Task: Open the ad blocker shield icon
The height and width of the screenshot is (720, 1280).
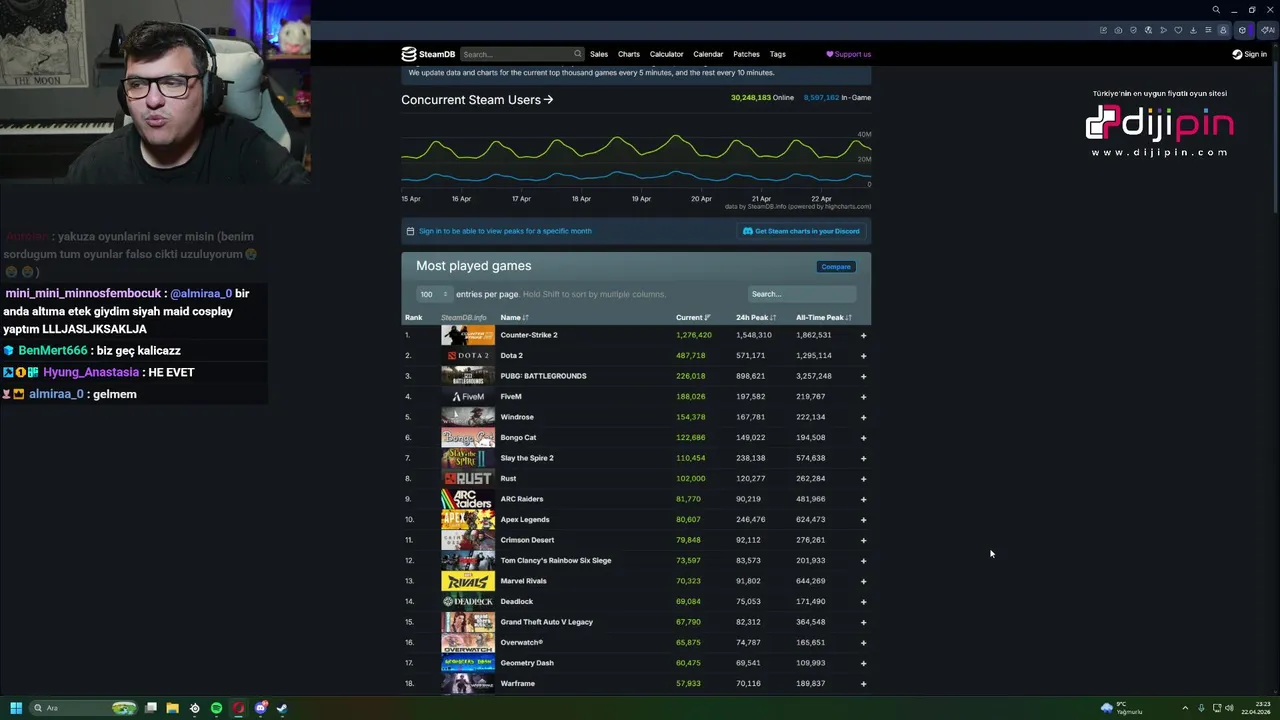Action: pyautogui.click(x=1133, y=30)
